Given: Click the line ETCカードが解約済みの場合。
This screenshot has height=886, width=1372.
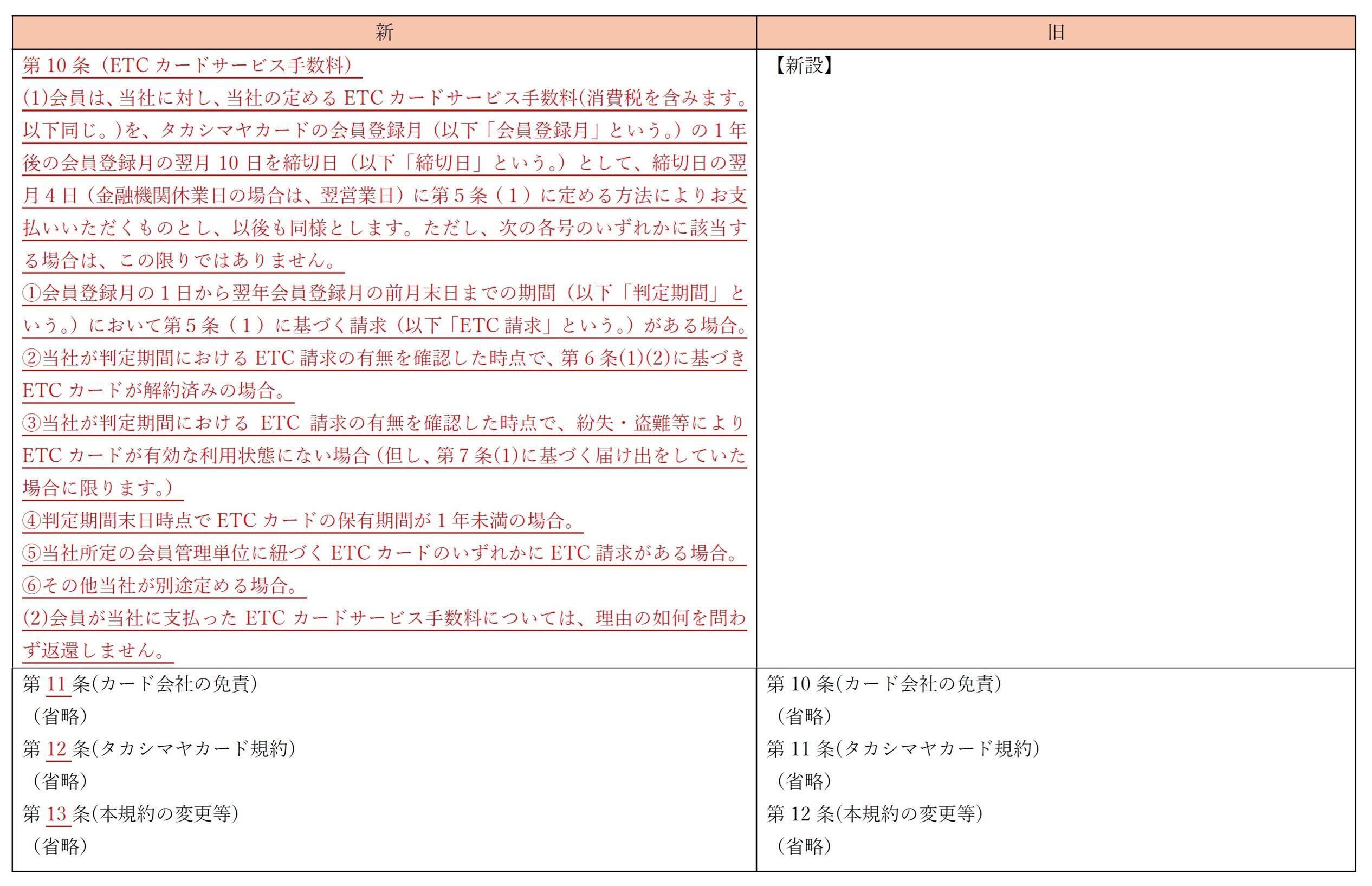Looking at the screenshot, I should [x=158, y=391].
